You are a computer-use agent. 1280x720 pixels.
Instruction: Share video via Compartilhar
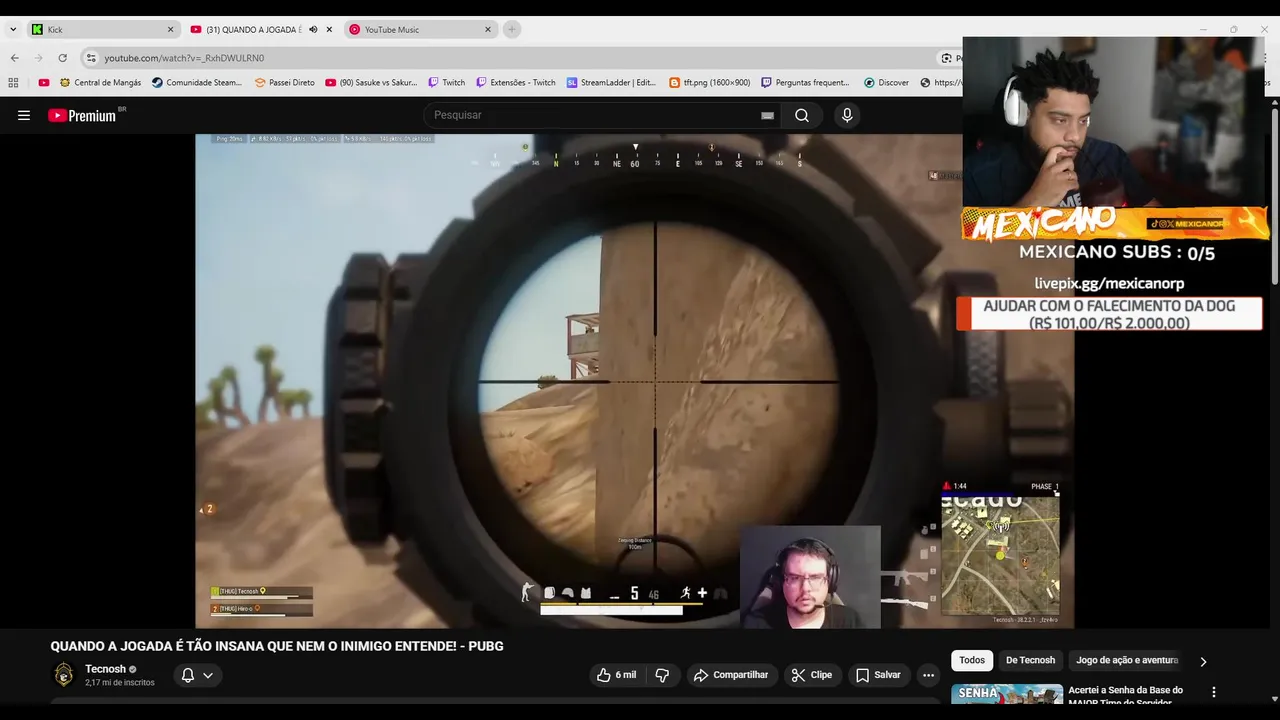coord(731,675)
